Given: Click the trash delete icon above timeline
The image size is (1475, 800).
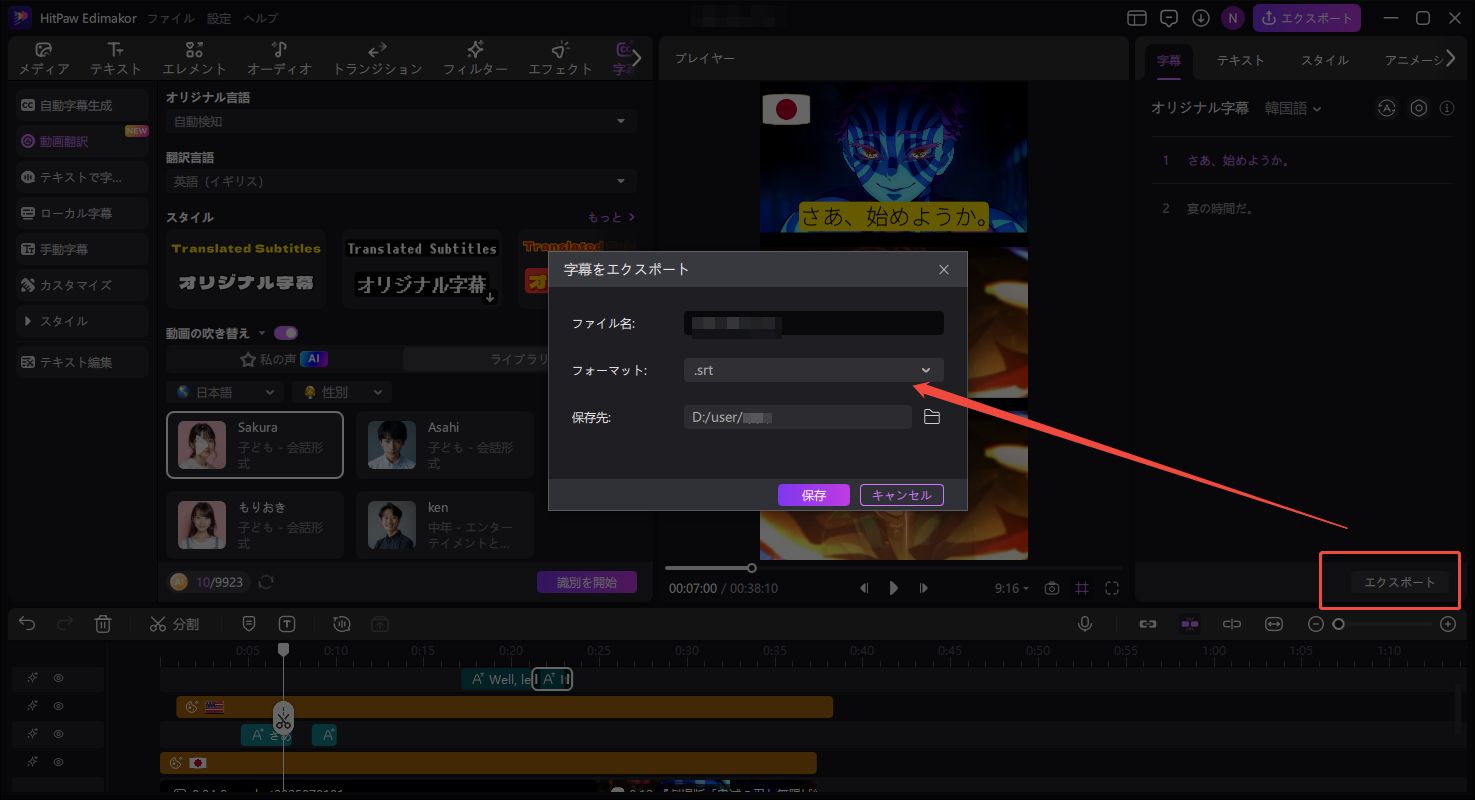Looking at the screenshot, I should (102, 623).
